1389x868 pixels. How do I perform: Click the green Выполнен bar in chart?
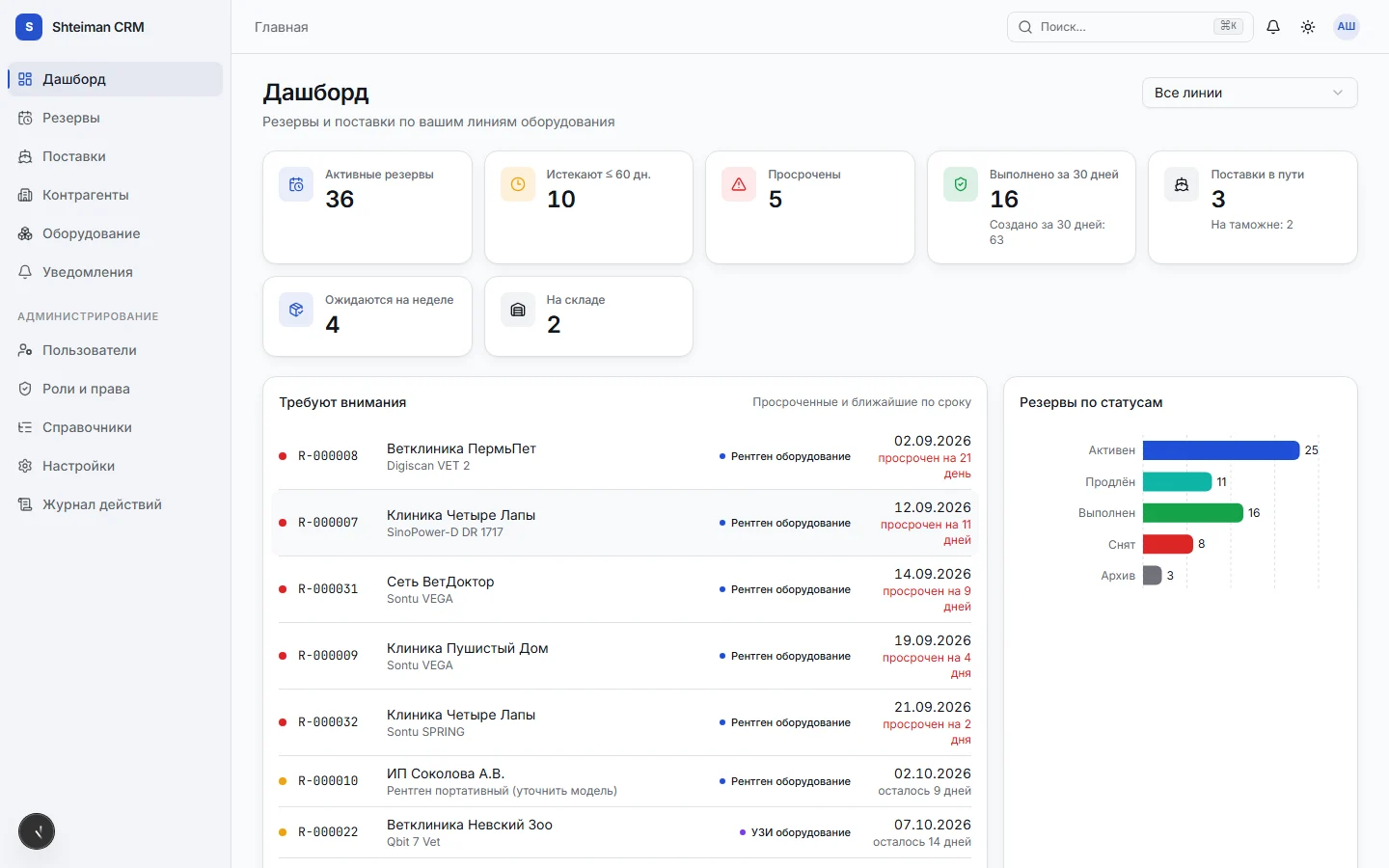[x=1193, y=513]
